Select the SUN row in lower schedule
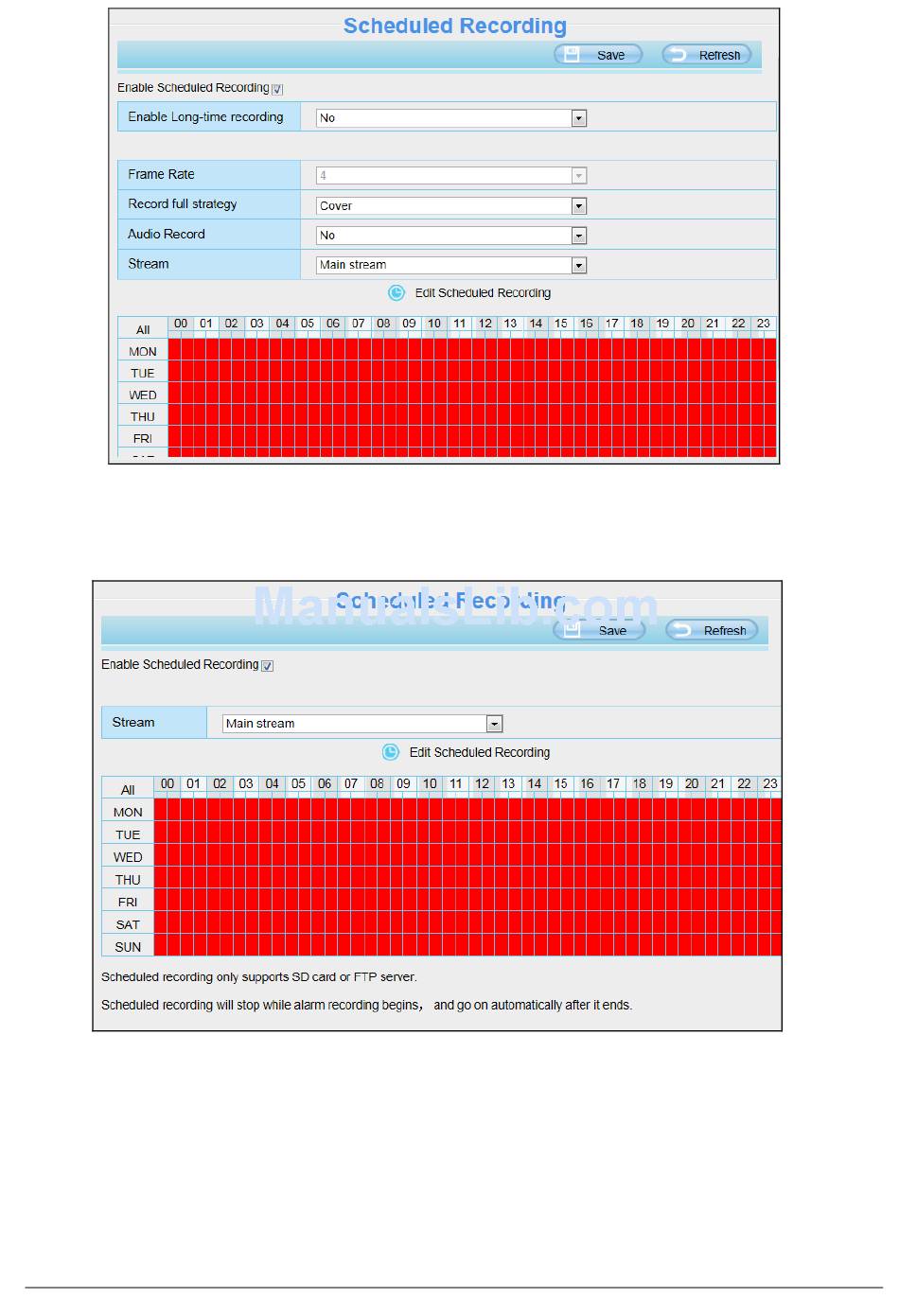Viewport: 899px width, 1316px height. pos(128,947)
